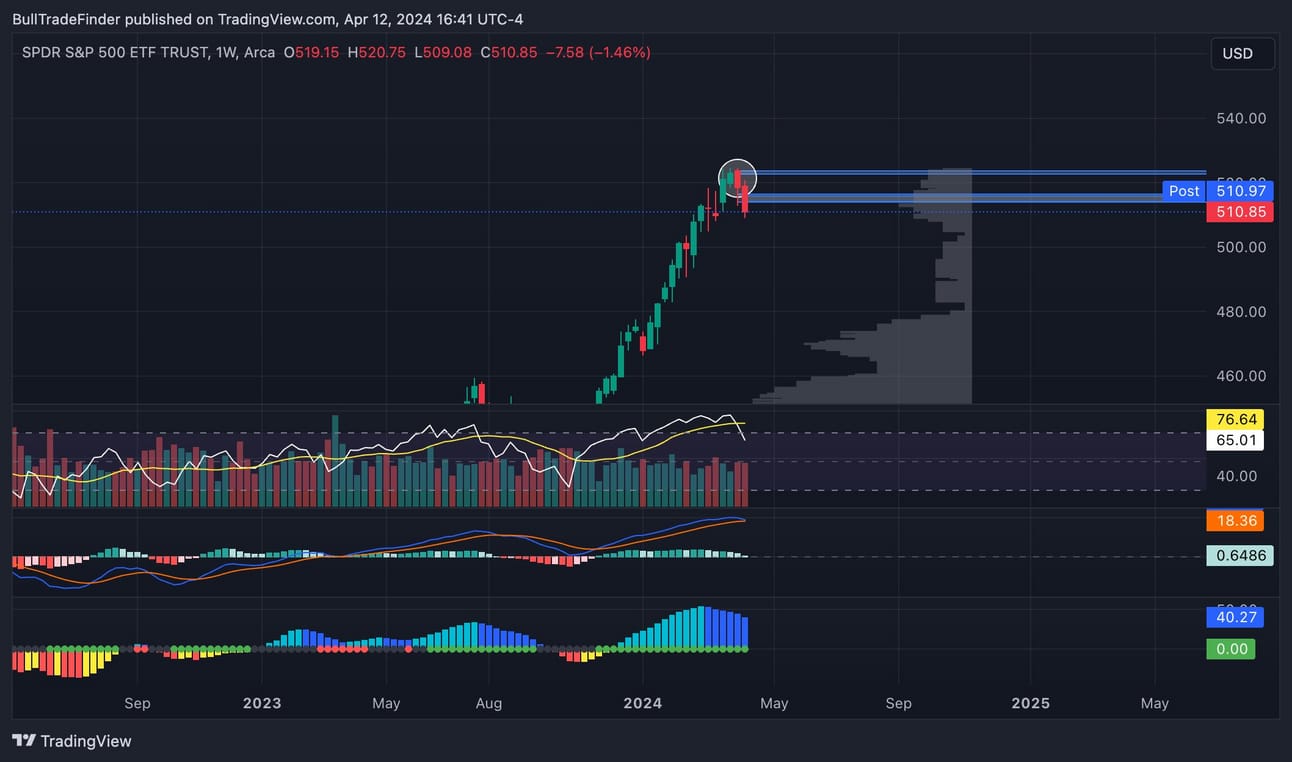
Task: Select the 1W interval label
Action: [x=226, y=52]
